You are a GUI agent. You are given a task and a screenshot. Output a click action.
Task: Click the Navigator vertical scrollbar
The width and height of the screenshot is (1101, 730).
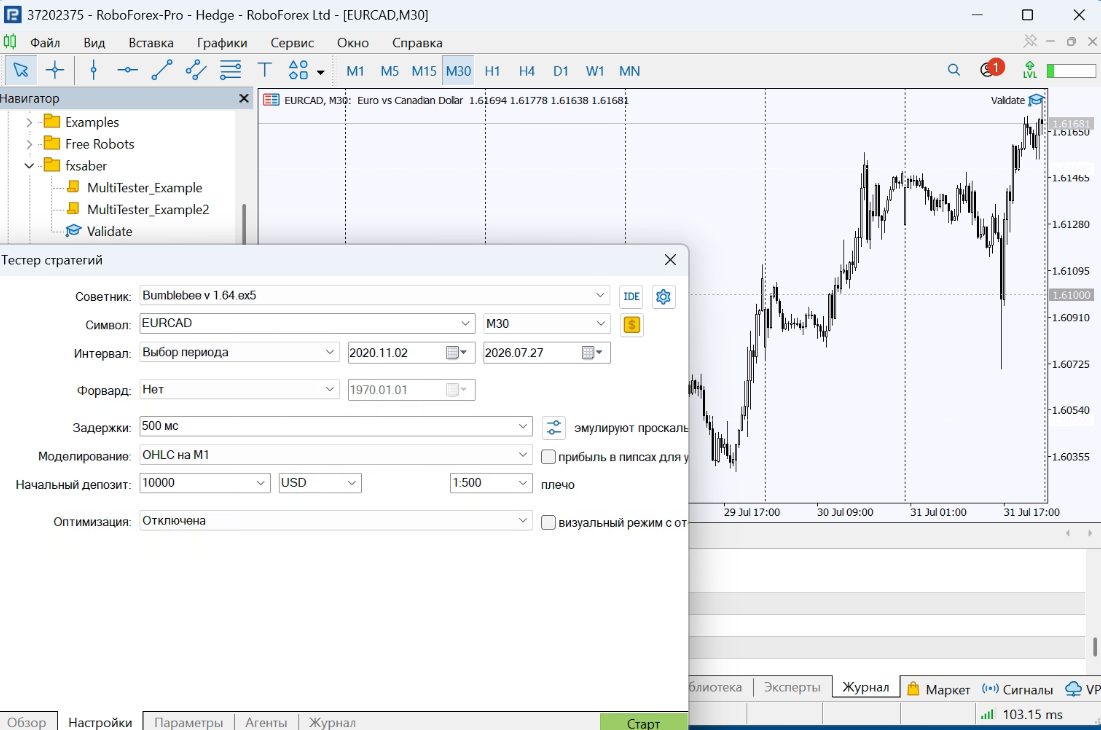[244, 223]
